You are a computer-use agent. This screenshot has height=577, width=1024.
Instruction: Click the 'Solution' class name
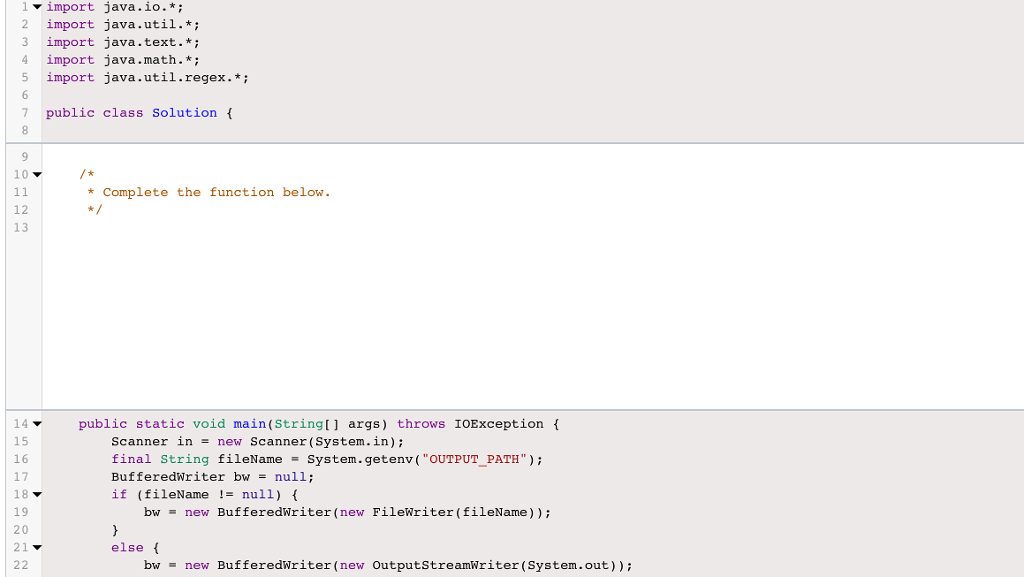tap(184, 113)
